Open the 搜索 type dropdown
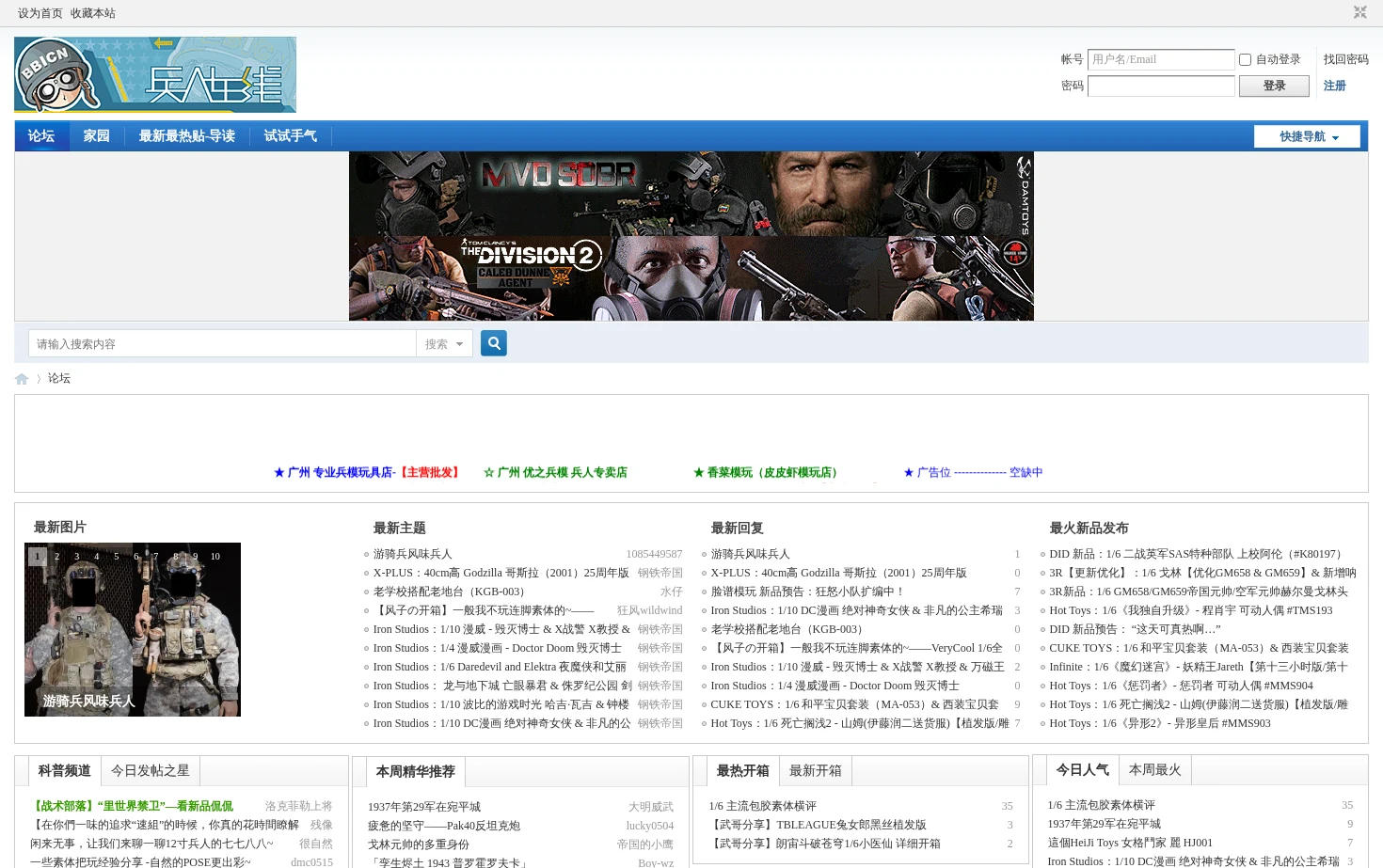 [x=444, y=344]
